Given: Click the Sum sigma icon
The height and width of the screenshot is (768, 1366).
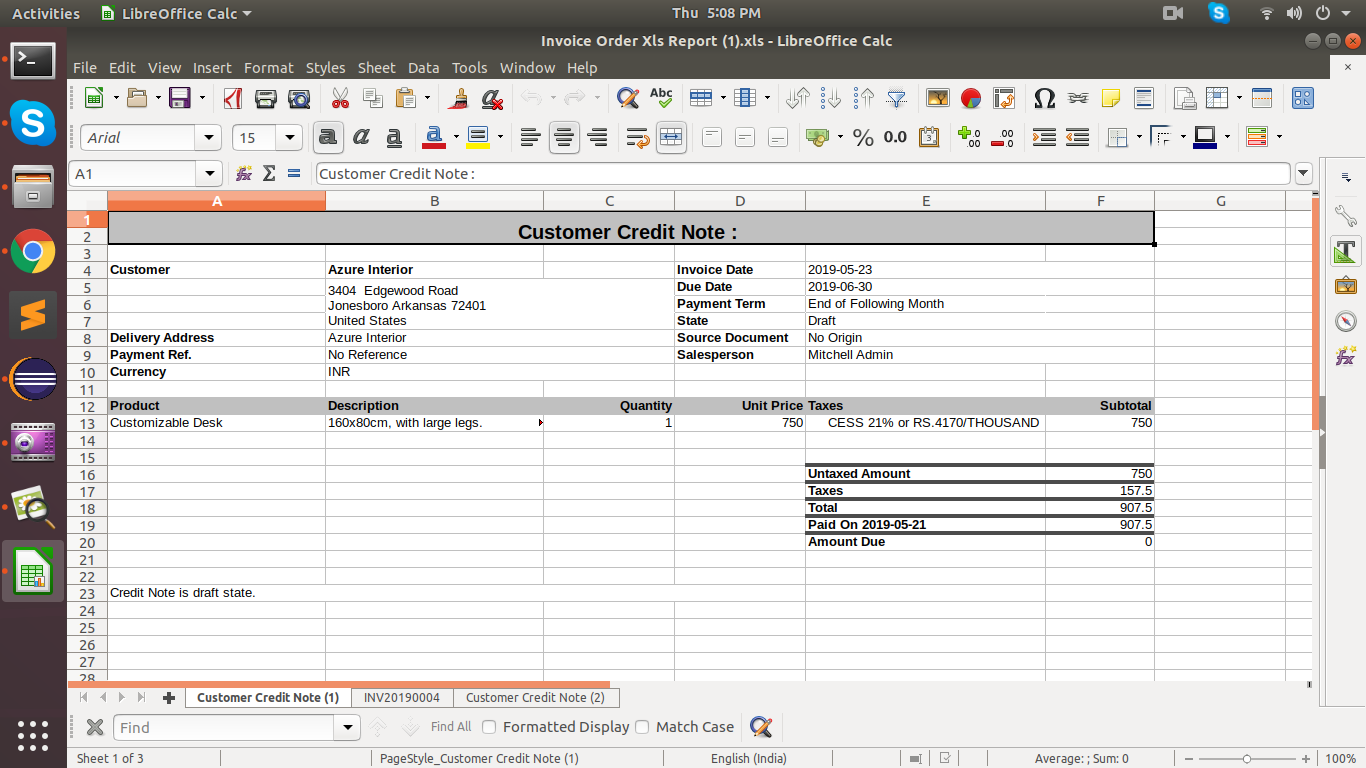Looking at the screenshot, I should point(268,173).
